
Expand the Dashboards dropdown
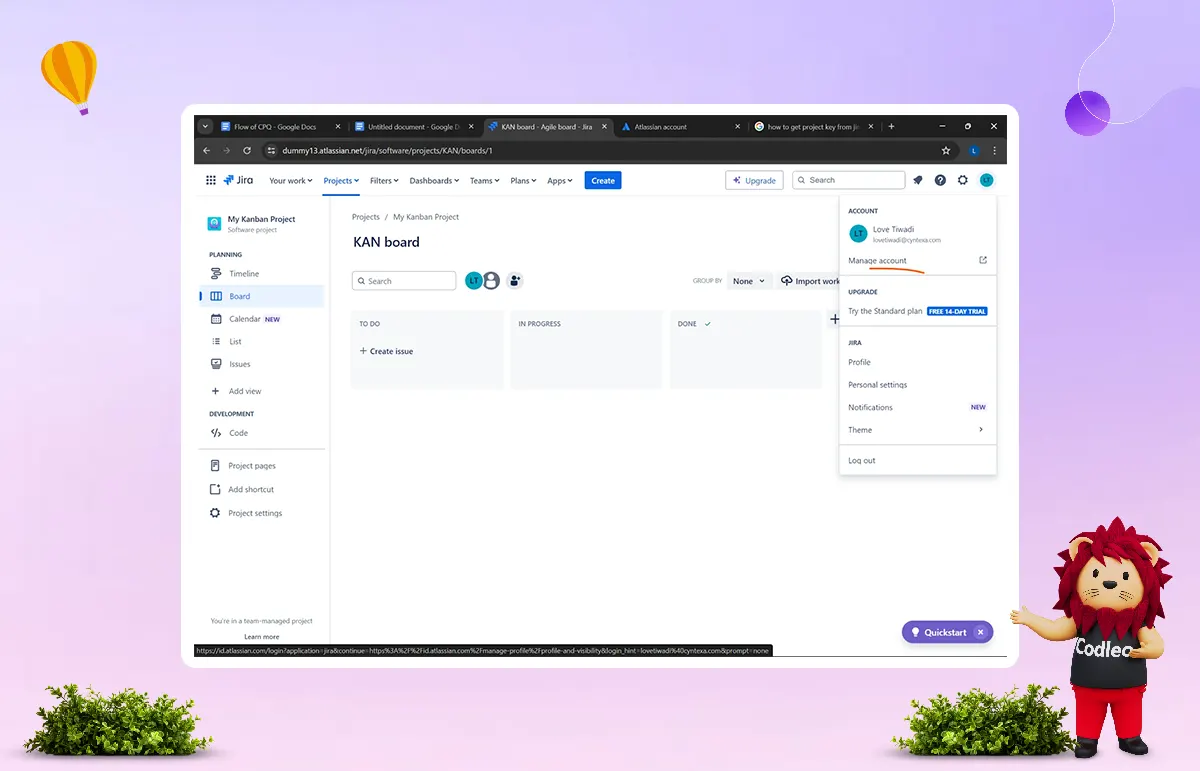434,181
